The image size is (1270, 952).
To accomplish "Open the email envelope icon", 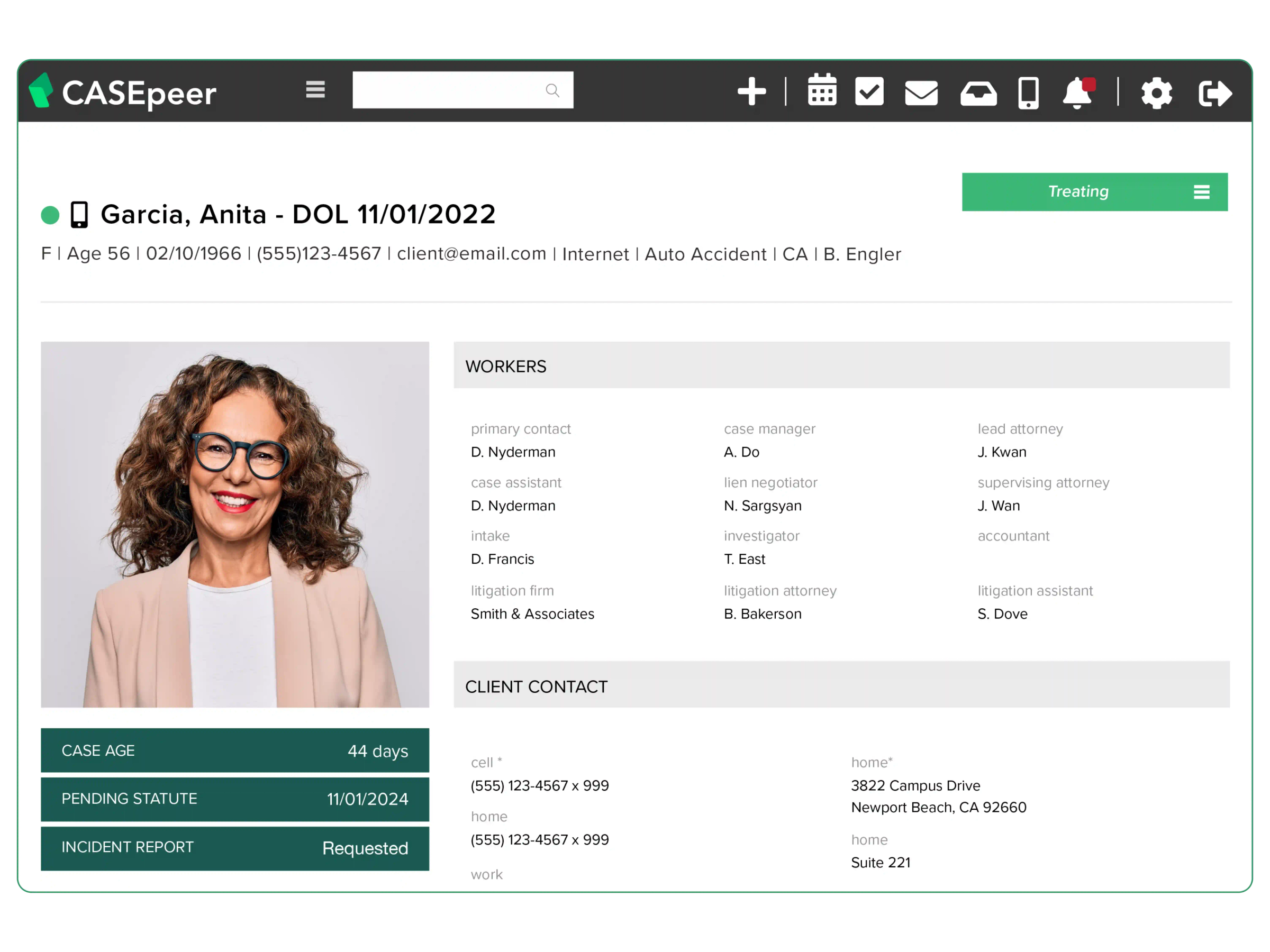I will pyautogui.click(x=921, y=92).
